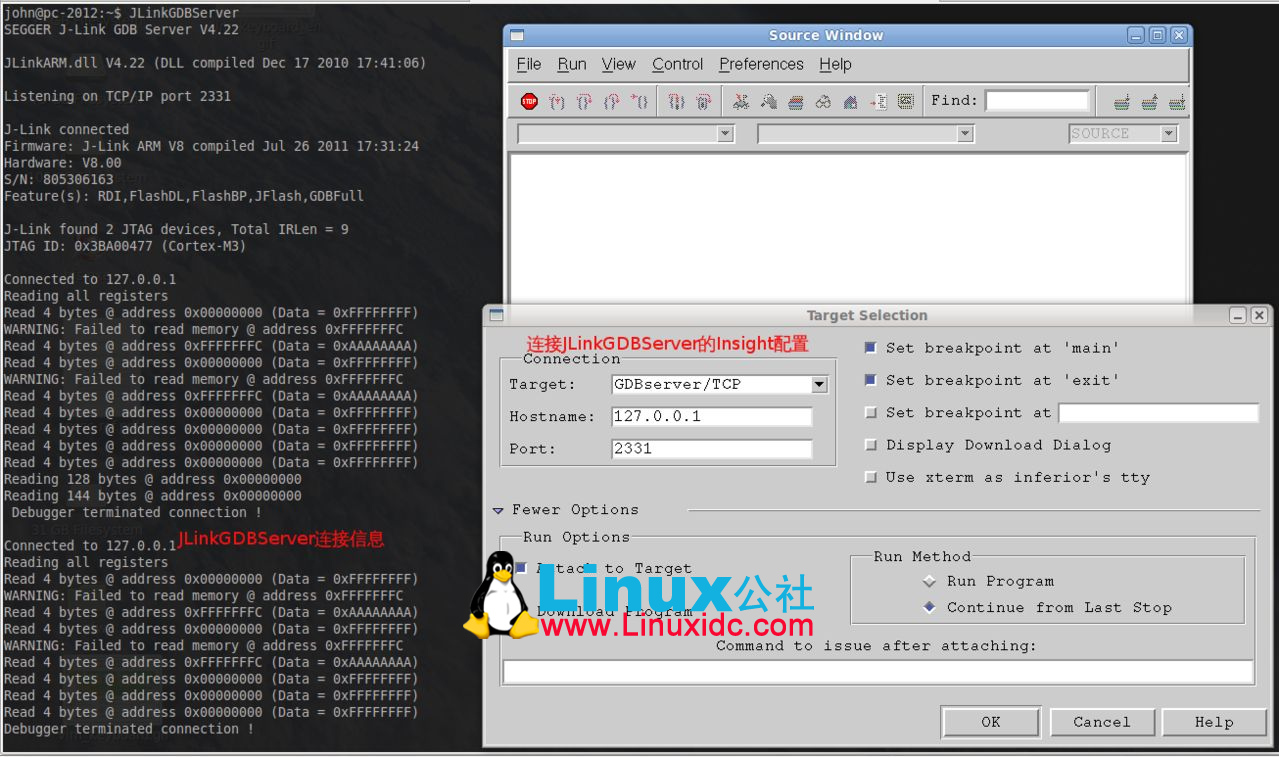Enable the Display Download Dialog option
Image resolution: width=1279 pixels, height=757 pixels.
871,444
